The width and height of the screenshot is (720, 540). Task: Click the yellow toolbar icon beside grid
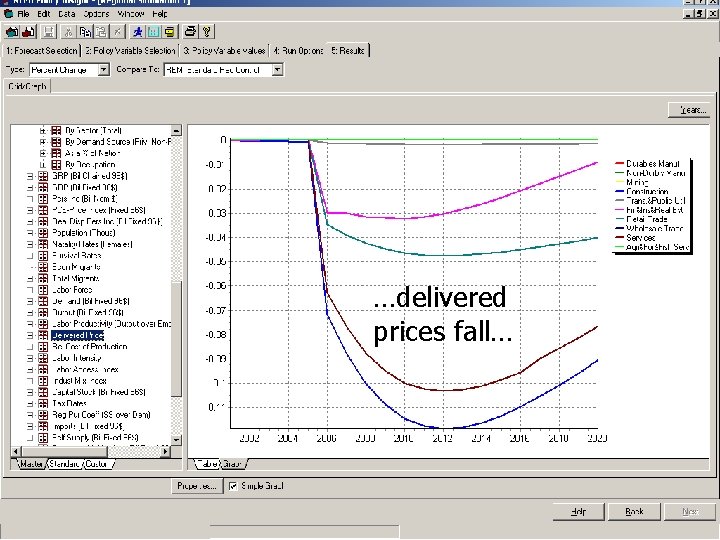coord(169,32)
